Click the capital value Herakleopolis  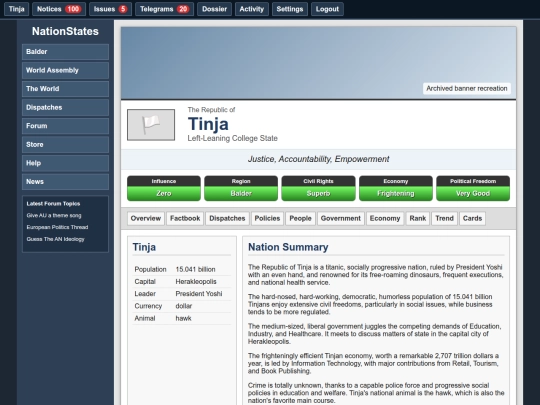pyautogui.click(x=196, y=282)
